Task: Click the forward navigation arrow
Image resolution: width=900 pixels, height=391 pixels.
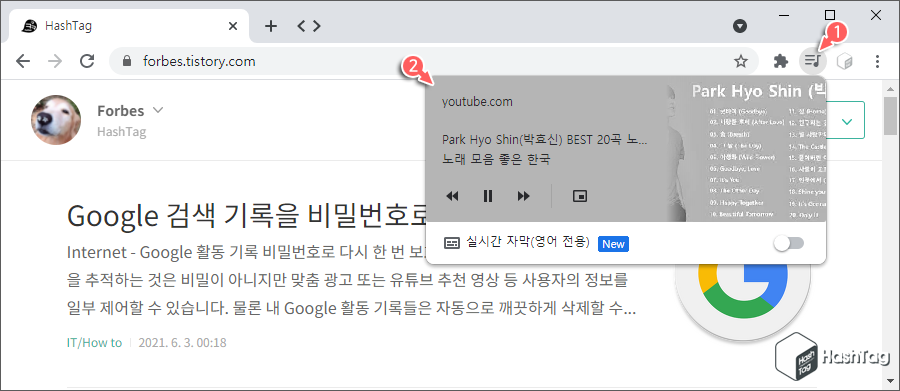Action: (55, 61)
